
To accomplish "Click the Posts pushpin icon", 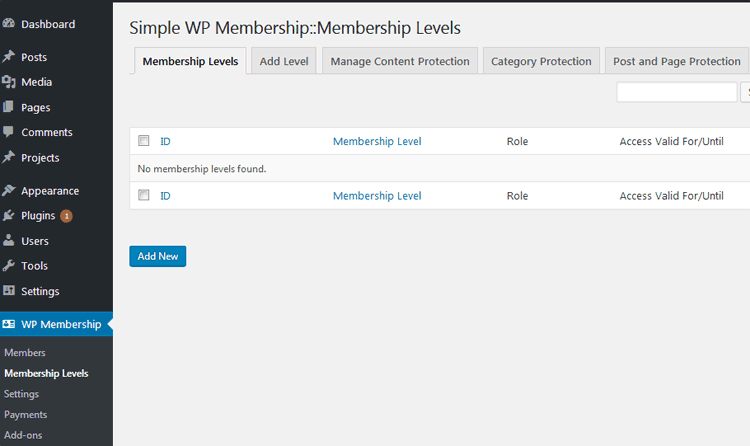I will pyautogui.click(x=8, y=56).
